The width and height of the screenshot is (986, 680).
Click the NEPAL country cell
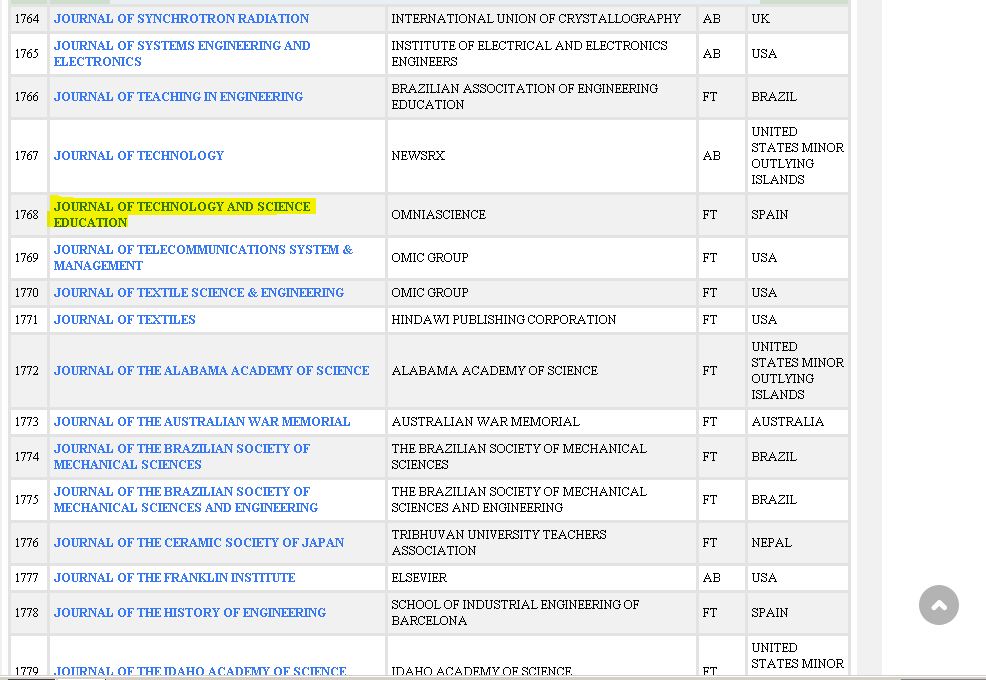click(x=797, y=542)
